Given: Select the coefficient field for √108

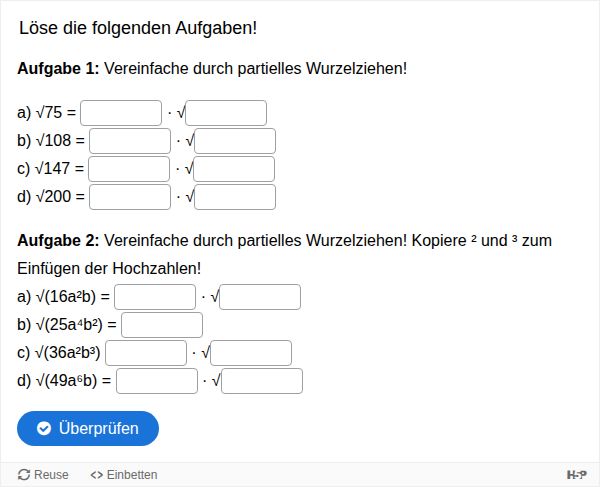Looking at the screenshot, I should (130, 141).
